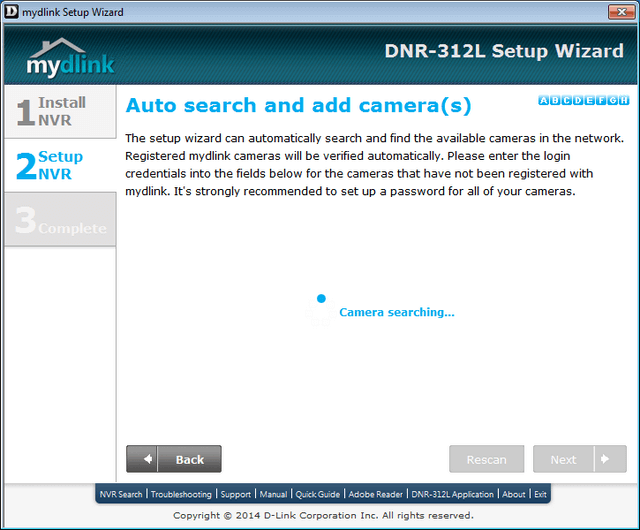The height and width of the screenshot is (530, 640).
Task: Click the letter B step icon
Action: click(555, 100)
